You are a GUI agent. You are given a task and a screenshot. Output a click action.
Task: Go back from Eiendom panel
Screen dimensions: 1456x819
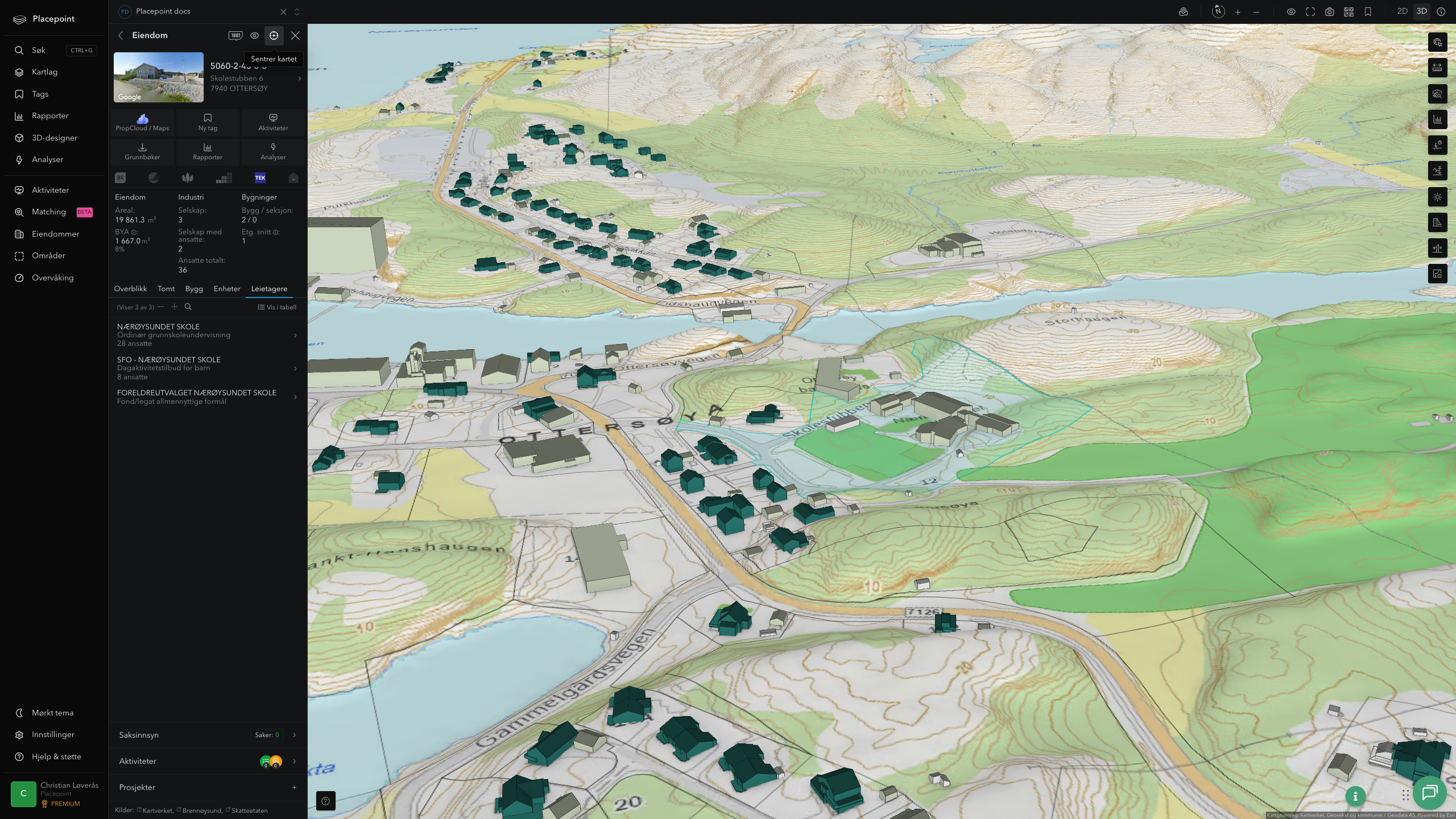[121, 35]
